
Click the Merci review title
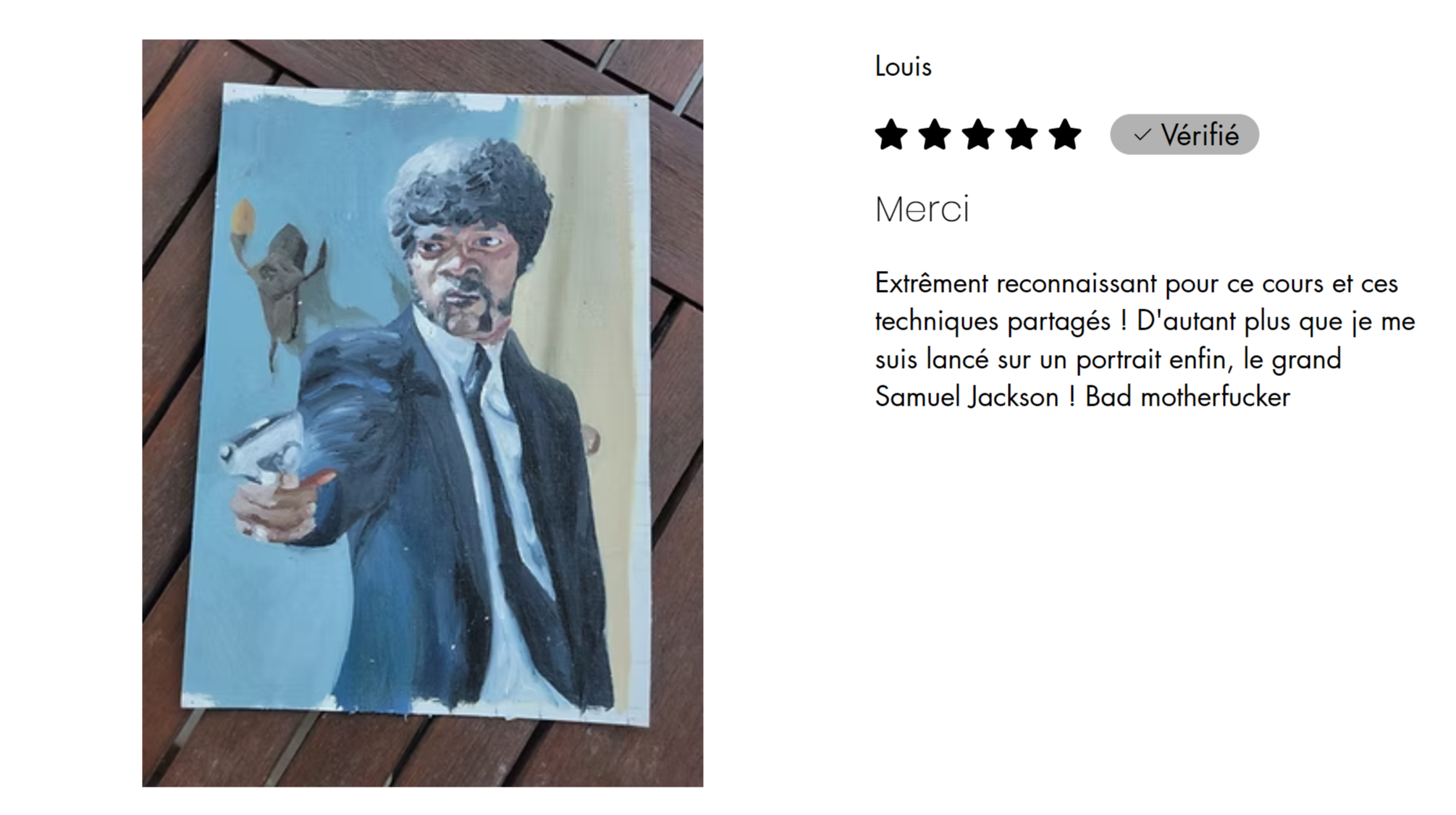pos(922,209)
